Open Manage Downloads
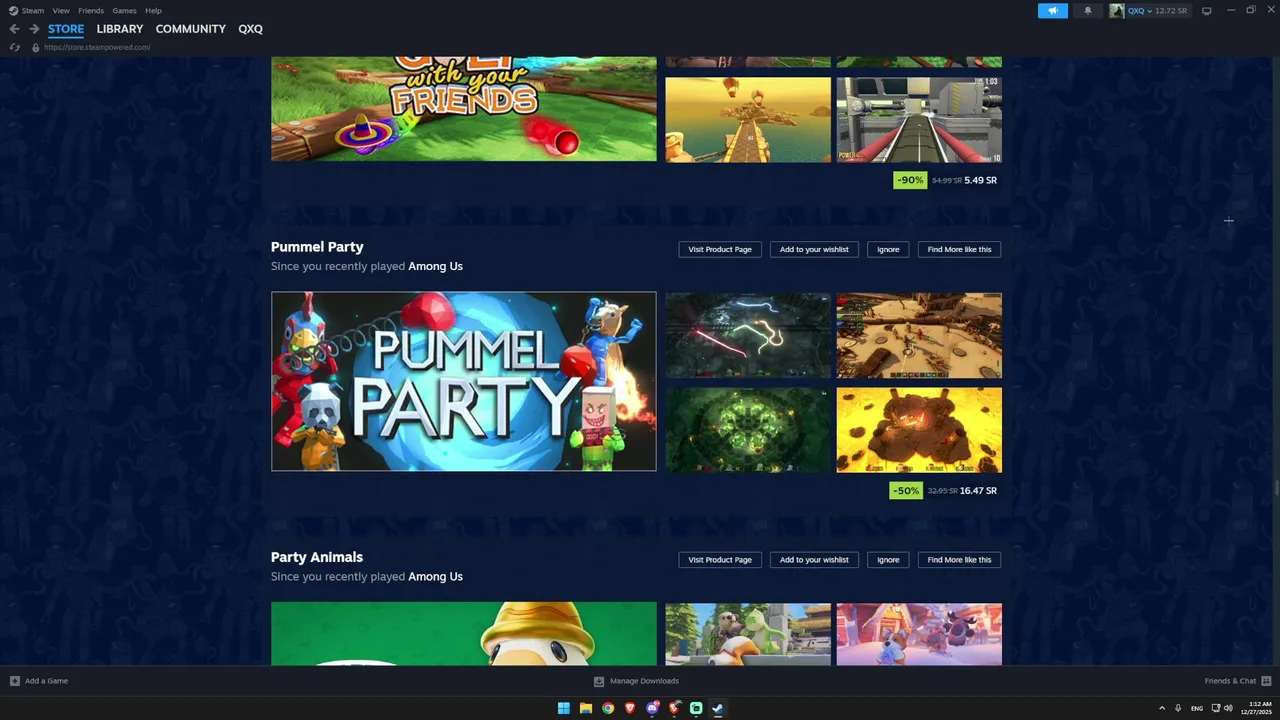 (636, 681)
